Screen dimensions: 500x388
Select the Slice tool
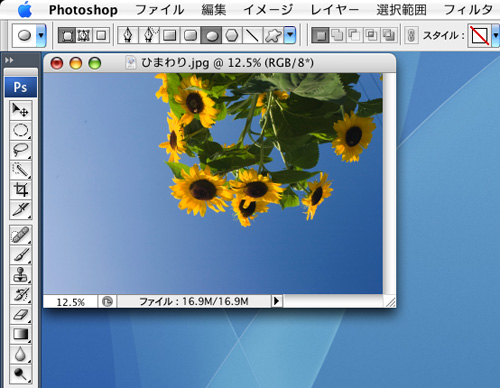click(x=21, y=210)
